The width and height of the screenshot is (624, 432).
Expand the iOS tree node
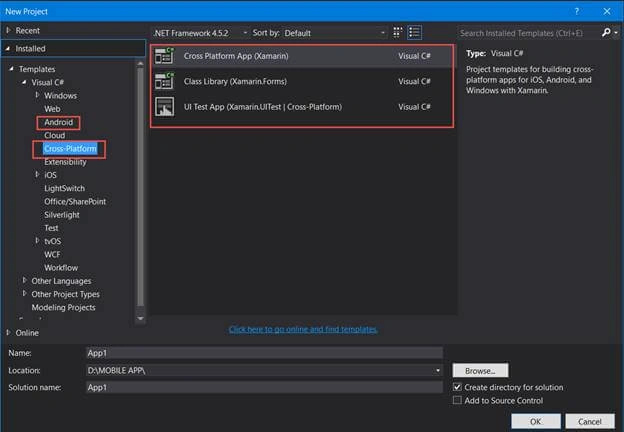coord(37,175)
